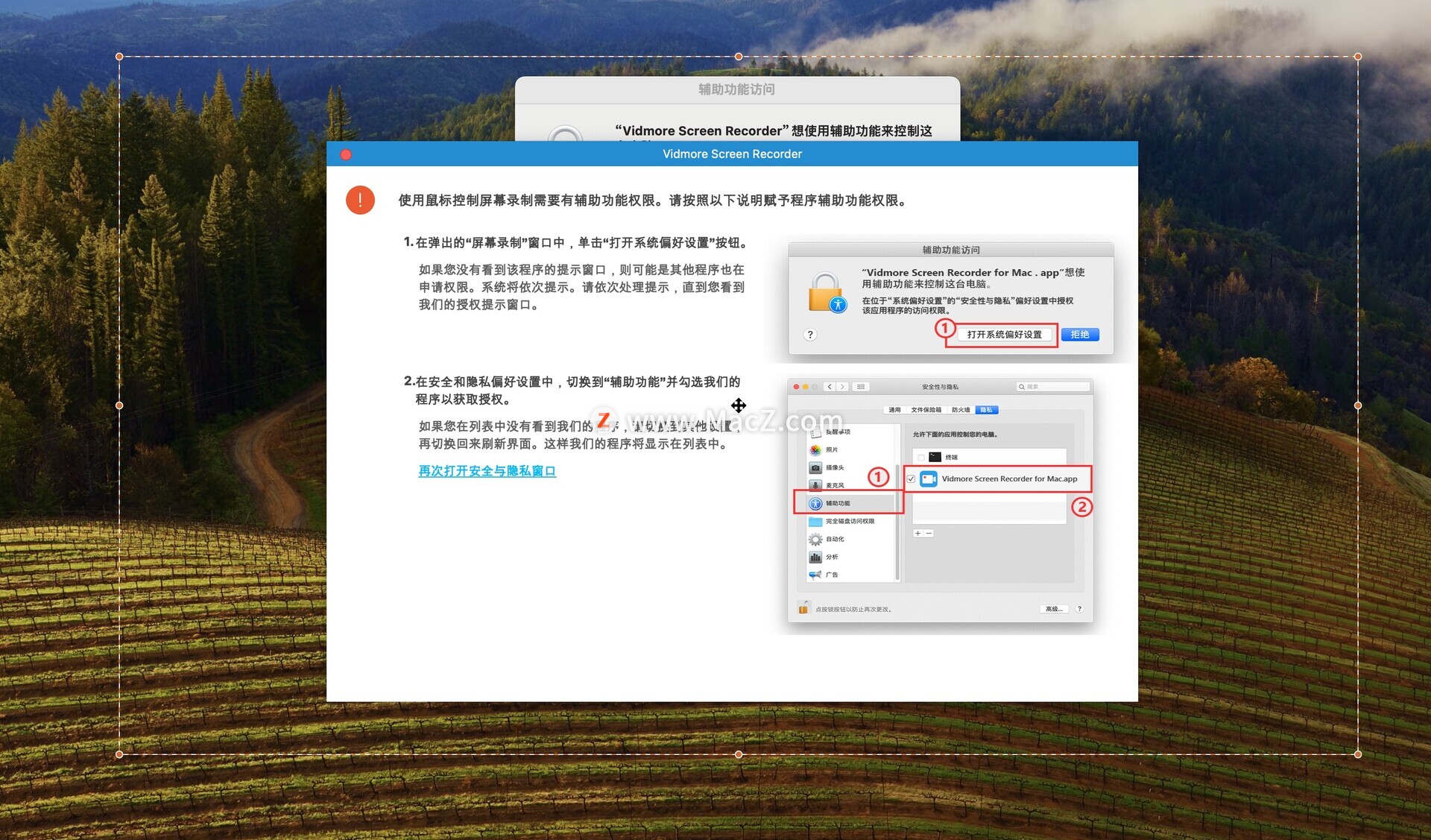Click the 辅助功能访问 dialog illustration with padlock
This screenshot has width=1431, height=840.
pyautogui.click(x=951, y=298)
